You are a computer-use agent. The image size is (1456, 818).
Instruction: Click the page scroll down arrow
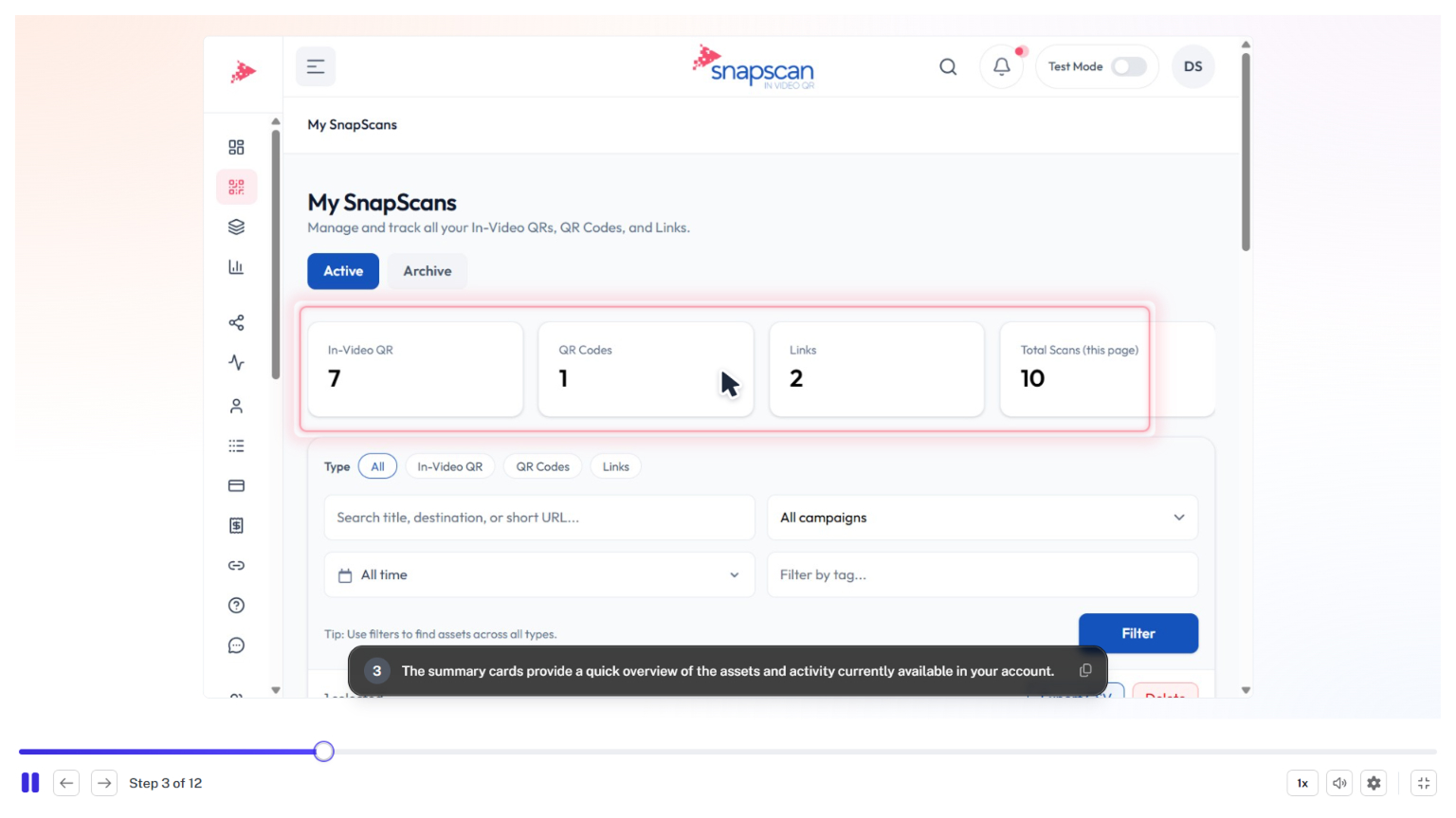pos(1246,690)
